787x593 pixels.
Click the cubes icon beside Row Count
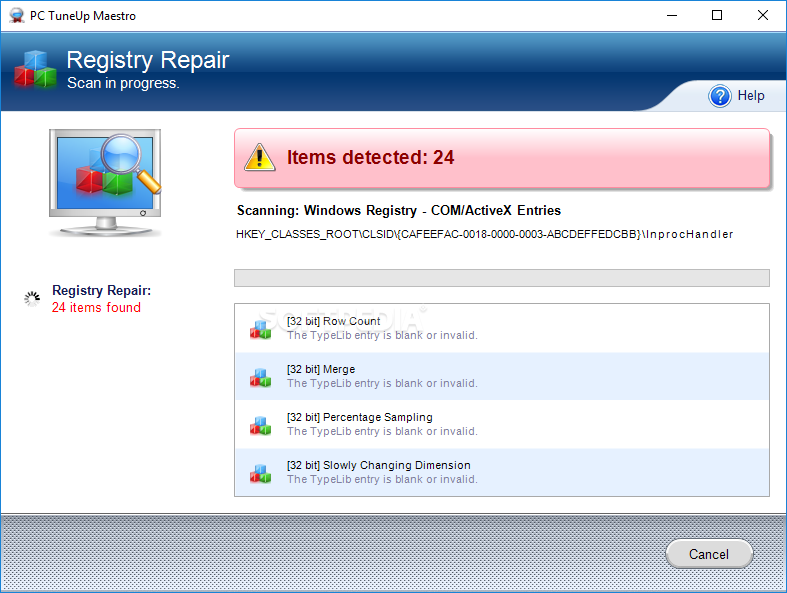[260, 329]
